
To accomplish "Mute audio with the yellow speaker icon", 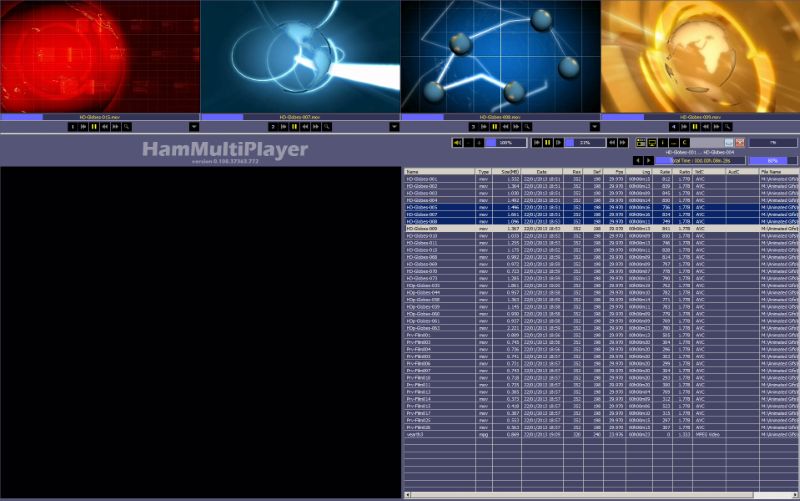I will [457, 143].
